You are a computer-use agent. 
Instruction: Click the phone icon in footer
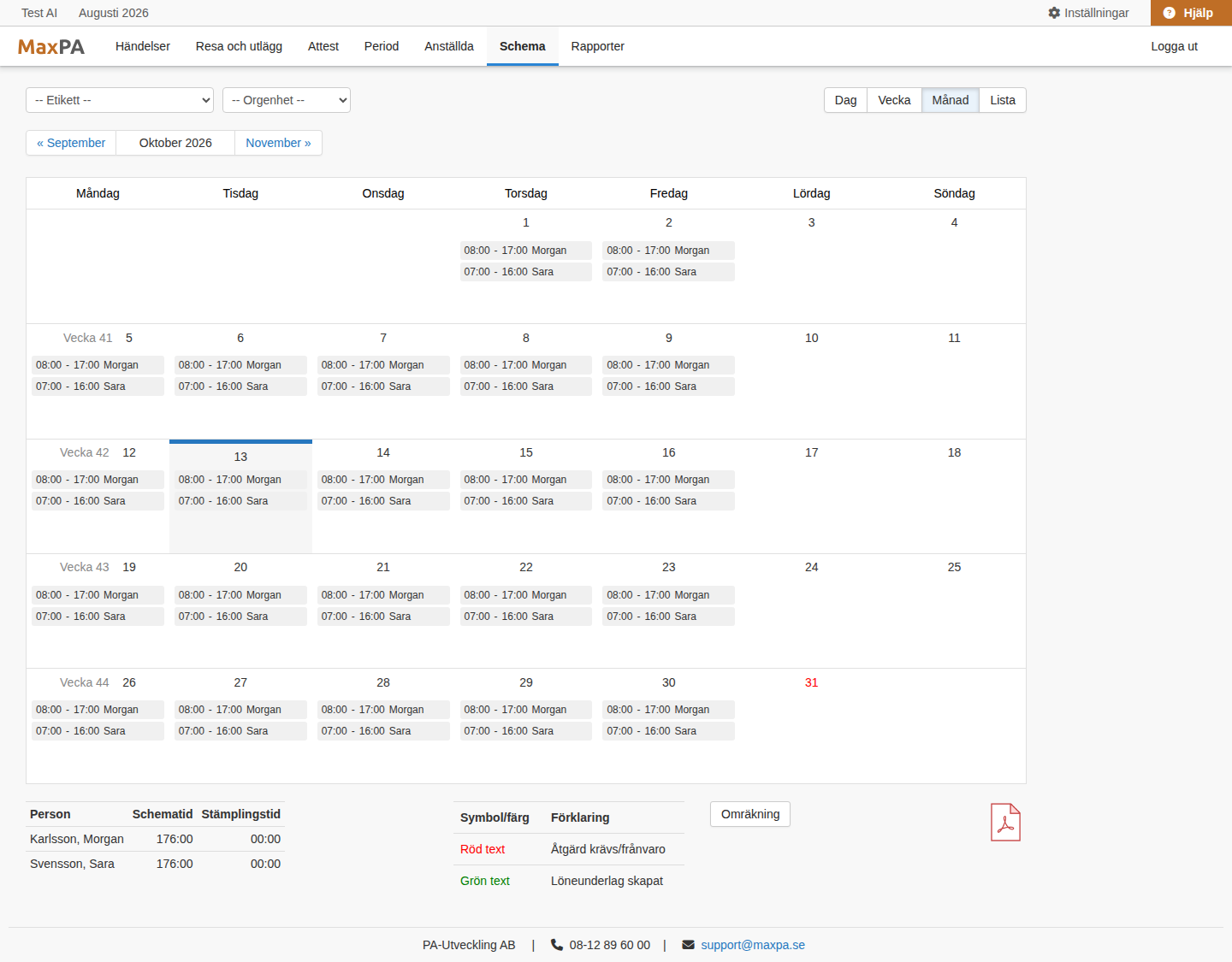pyautogui.click(x=557, y=945)
